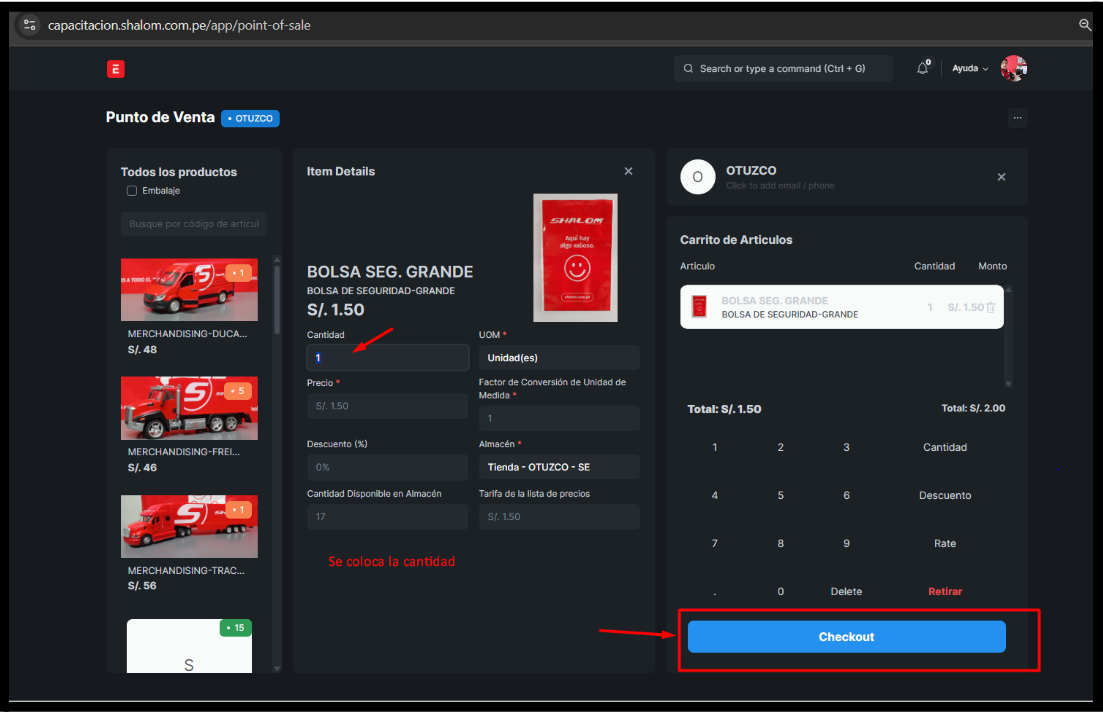1103x712 pixels.
Task: Open the notifications bell icon
Action: point(922,68)
